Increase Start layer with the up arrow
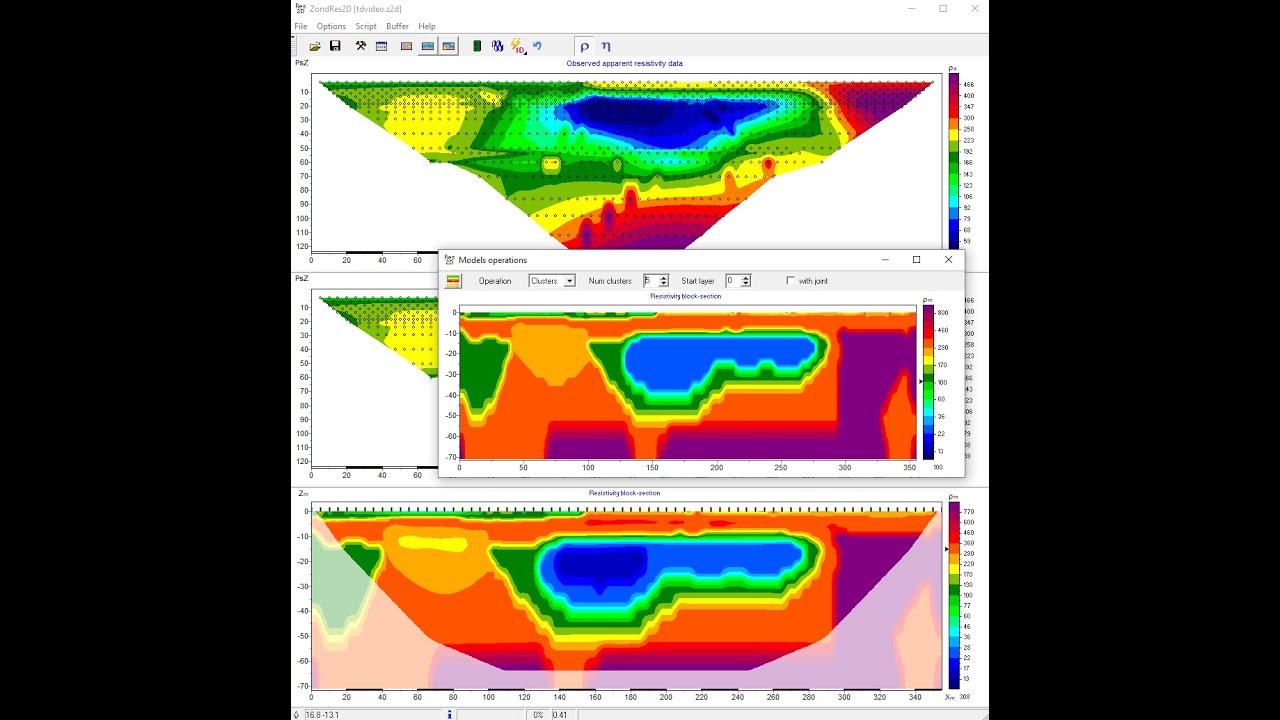Screen dimensions: 1280x720 (746, 278)
